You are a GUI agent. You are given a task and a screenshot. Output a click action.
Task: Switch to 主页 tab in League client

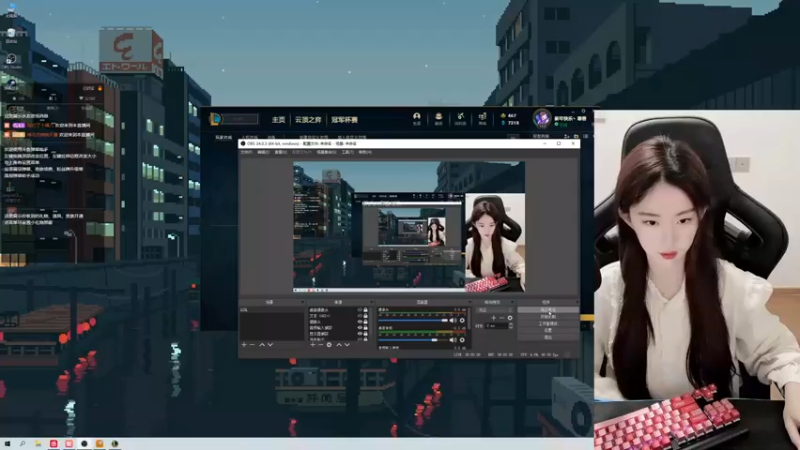[x=278, y=120]
